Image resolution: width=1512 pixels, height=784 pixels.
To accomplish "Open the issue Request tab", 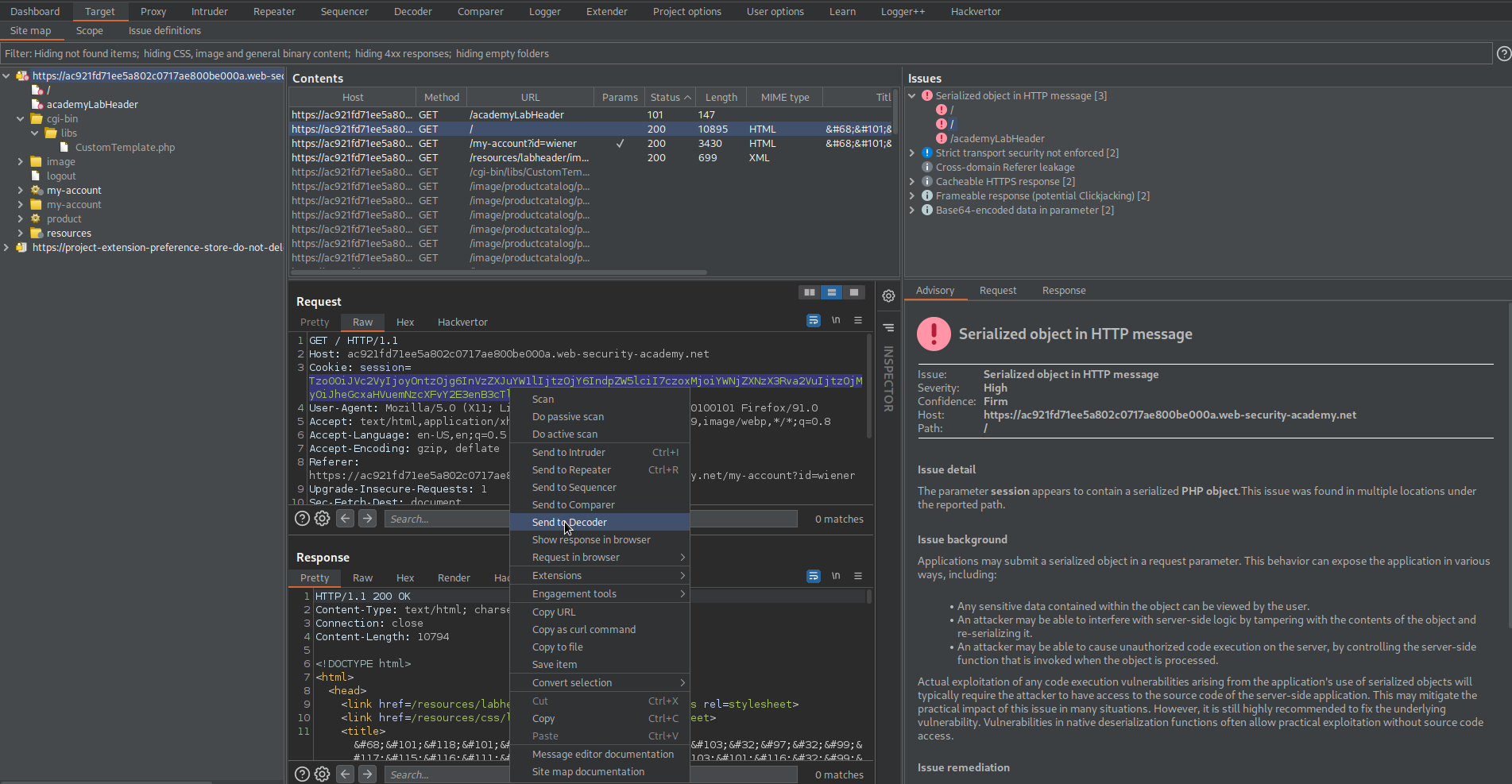I will pos(998,290).
